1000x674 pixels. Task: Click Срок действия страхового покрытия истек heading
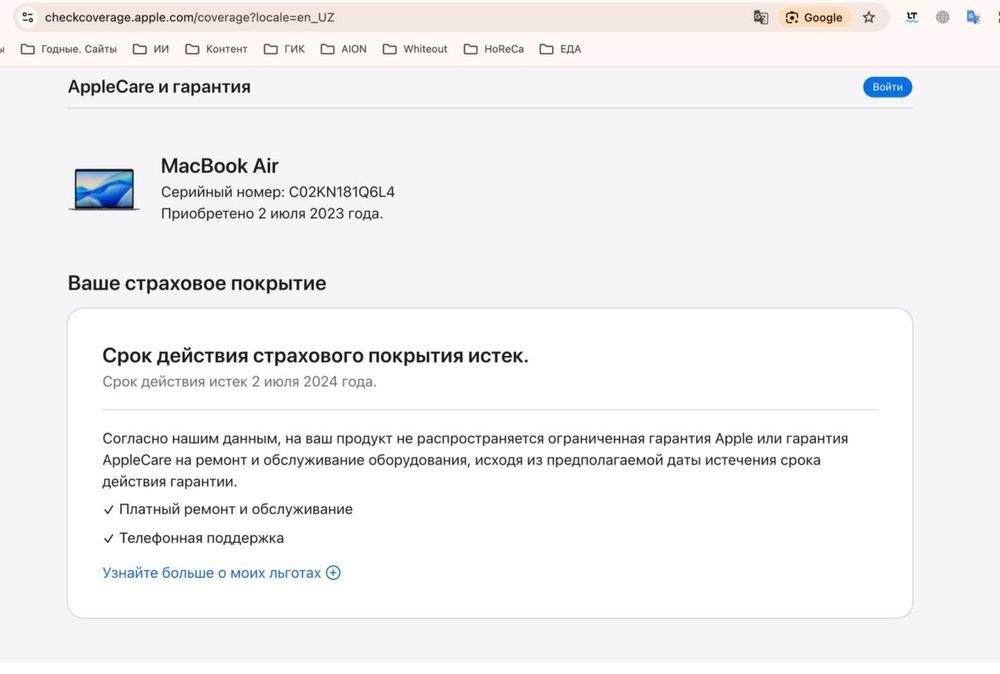pos(315,355)
